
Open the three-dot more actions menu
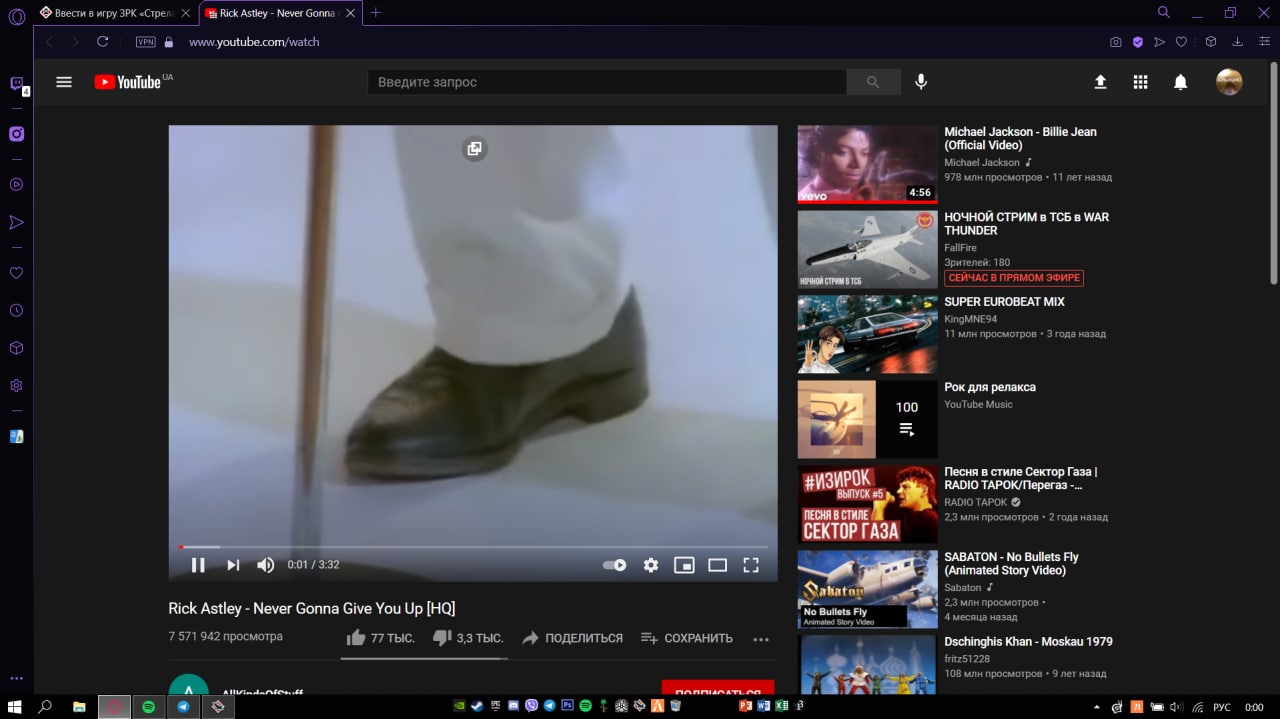(761, 639)
